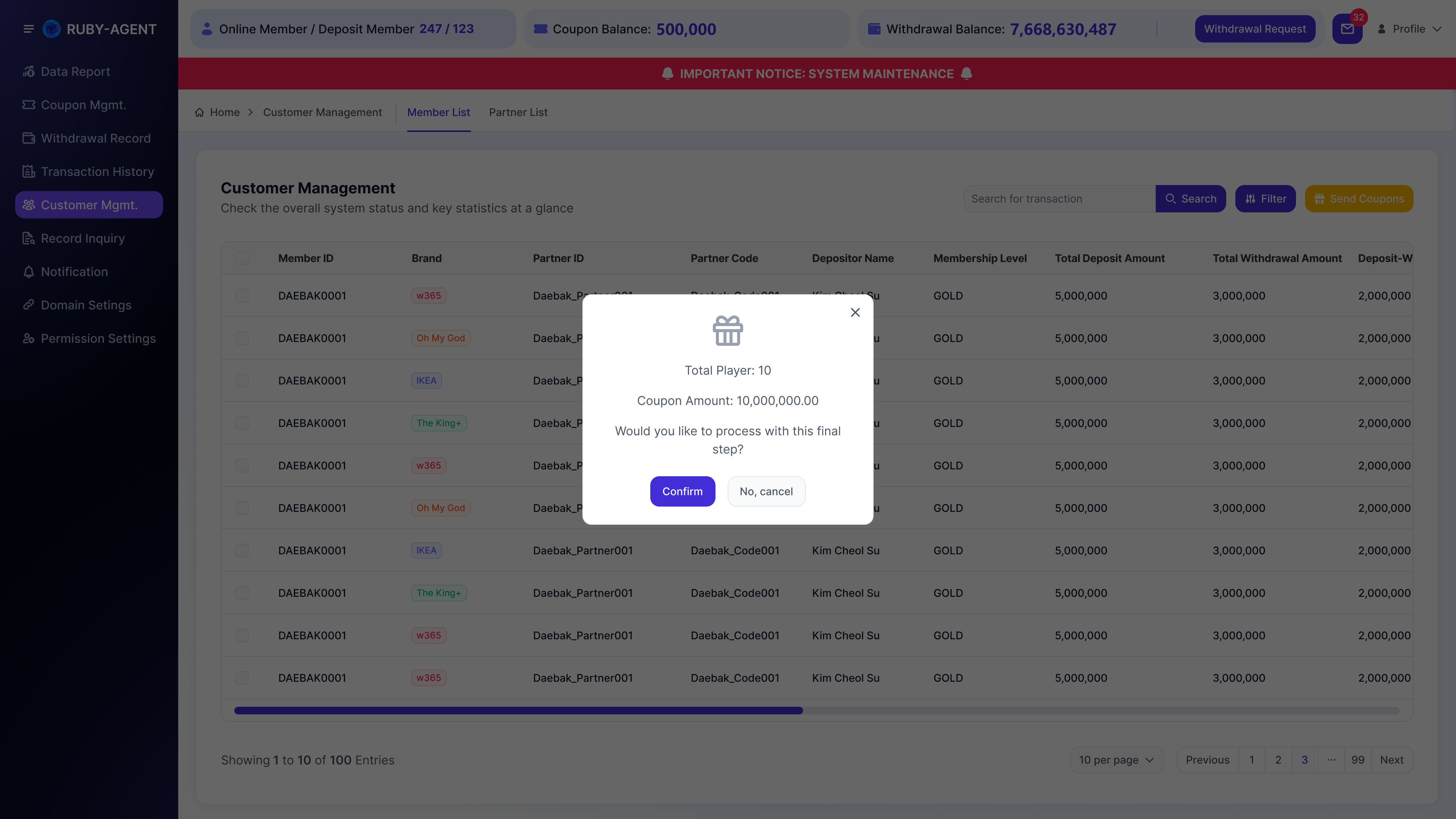Confirm the coupon send
The height and width of the screenshot is (819, 1456).
(682, 491)
